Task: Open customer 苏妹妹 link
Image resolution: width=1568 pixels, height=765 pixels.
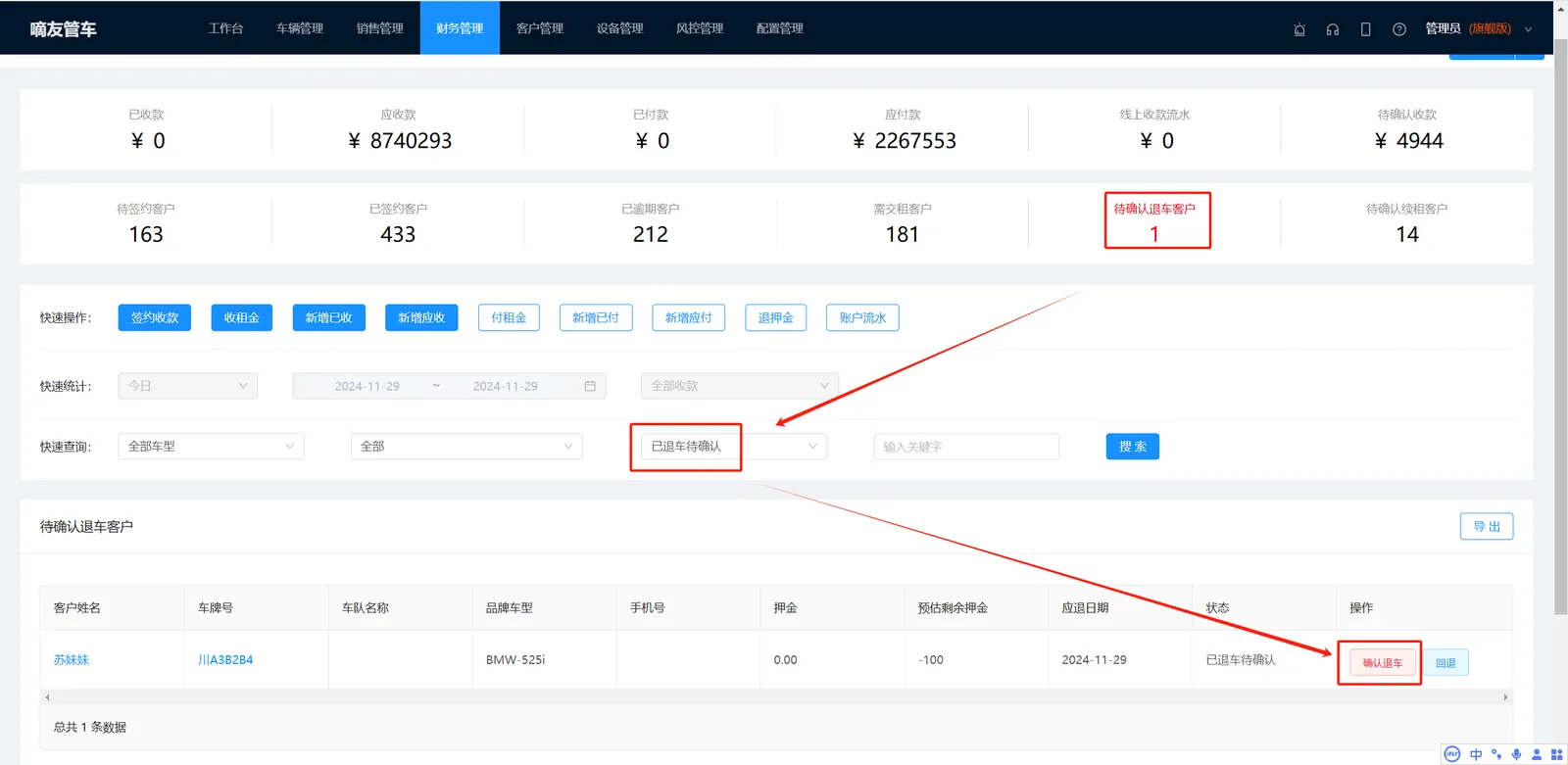Action: coord(72,660)
